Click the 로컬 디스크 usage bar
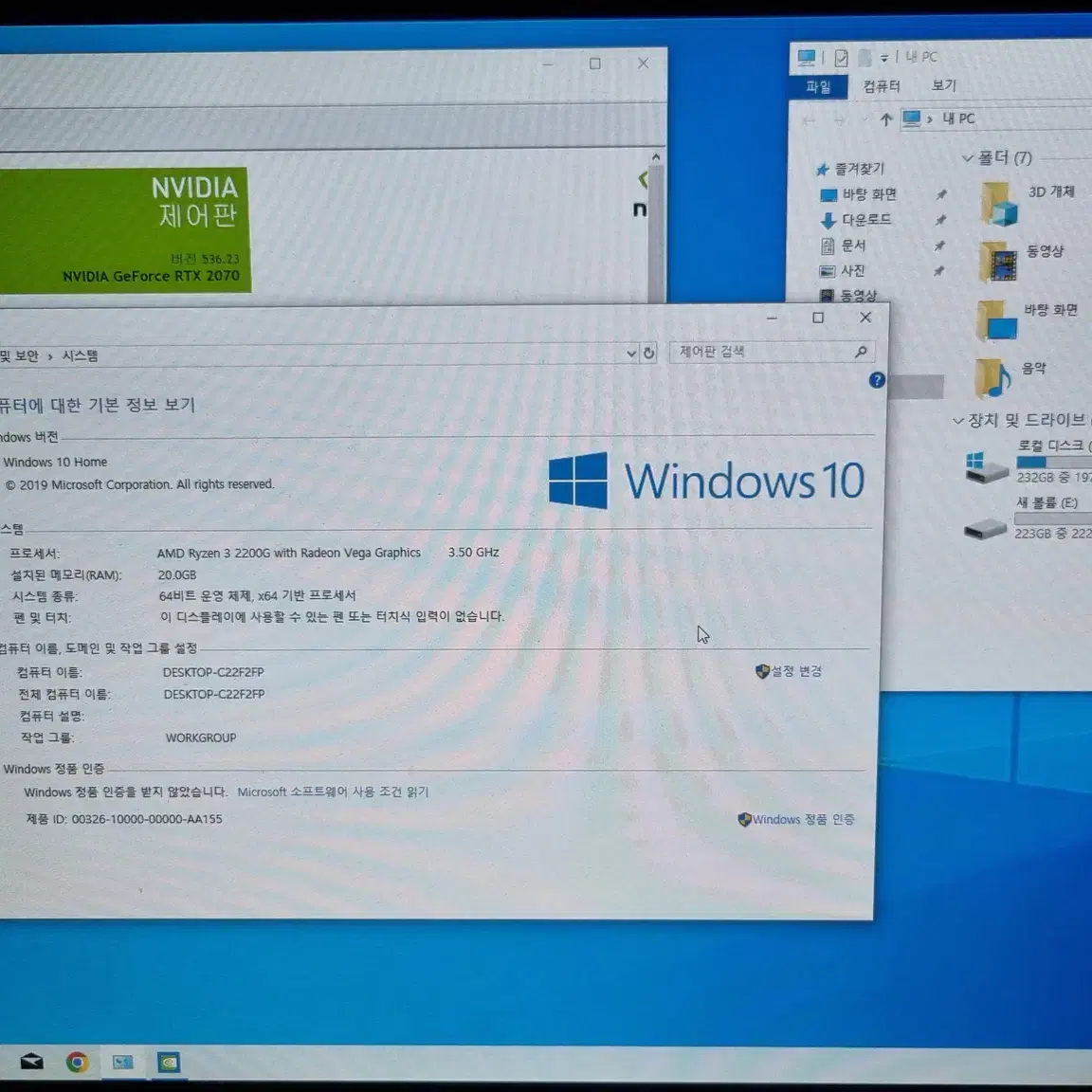This screenshot has width=1092, height=1092. 1054,462
